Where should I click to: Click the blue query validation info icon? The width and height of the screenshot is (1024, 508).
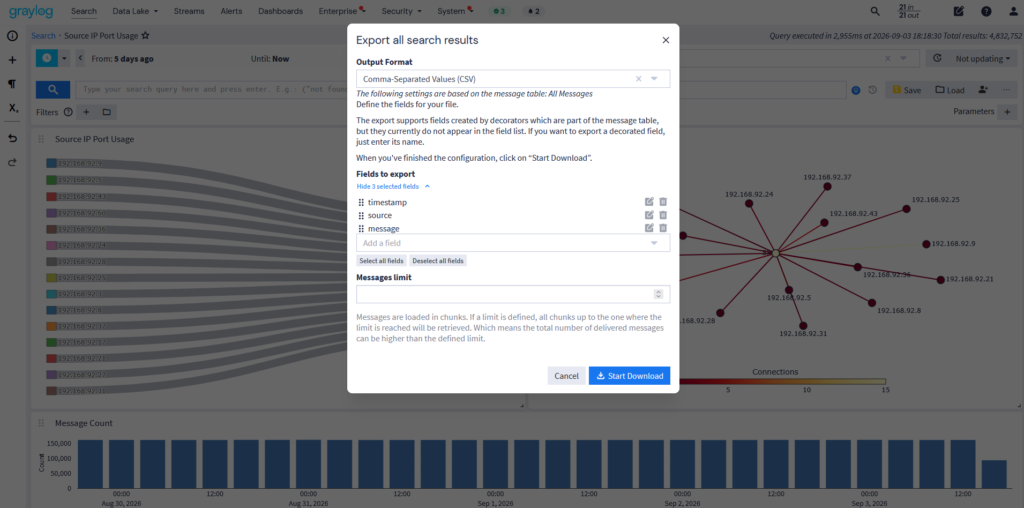(x=856, y=90)
